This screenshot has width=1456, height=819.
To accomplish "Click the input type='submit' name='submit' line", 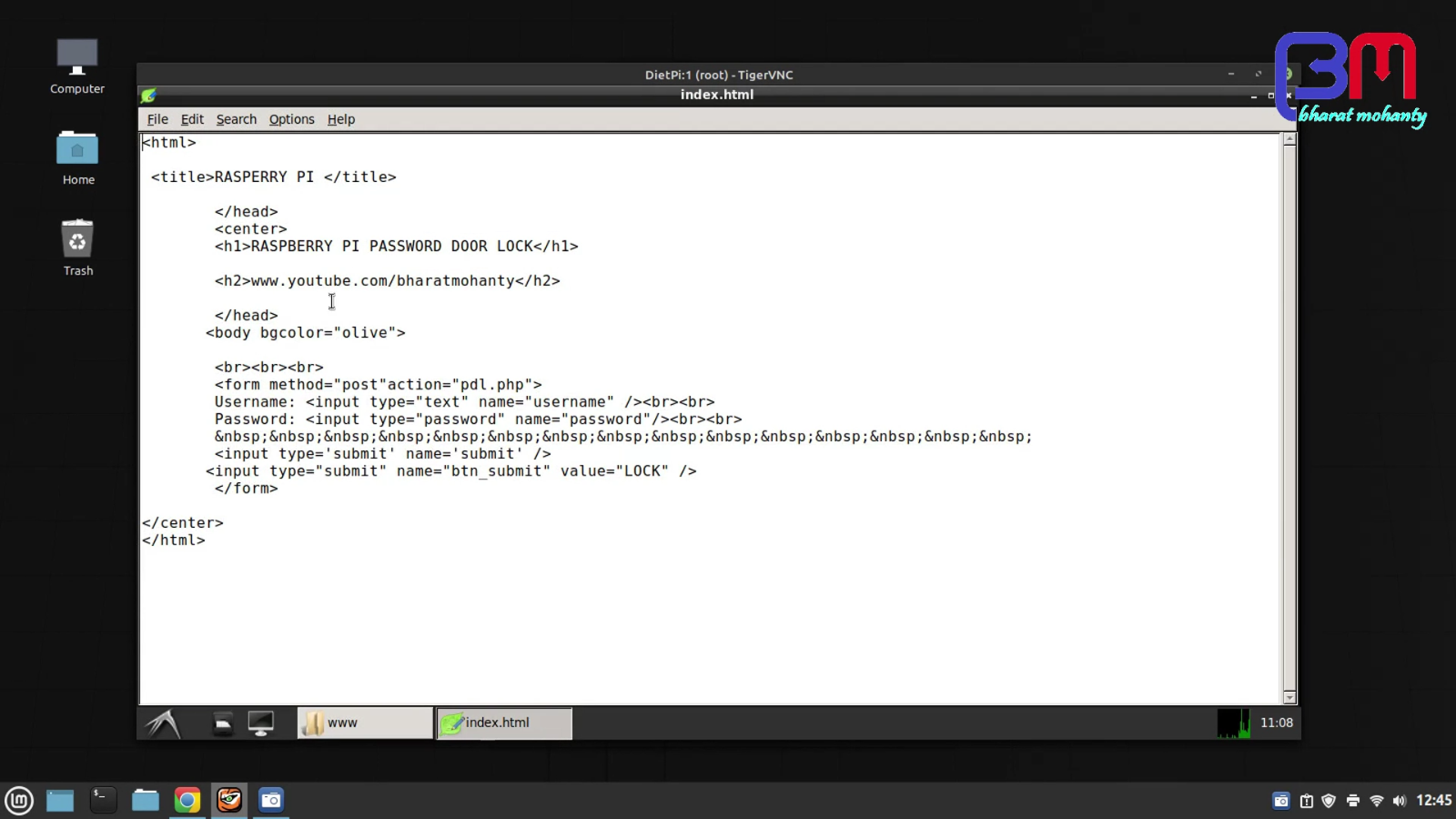I will [x=383, y=454].
